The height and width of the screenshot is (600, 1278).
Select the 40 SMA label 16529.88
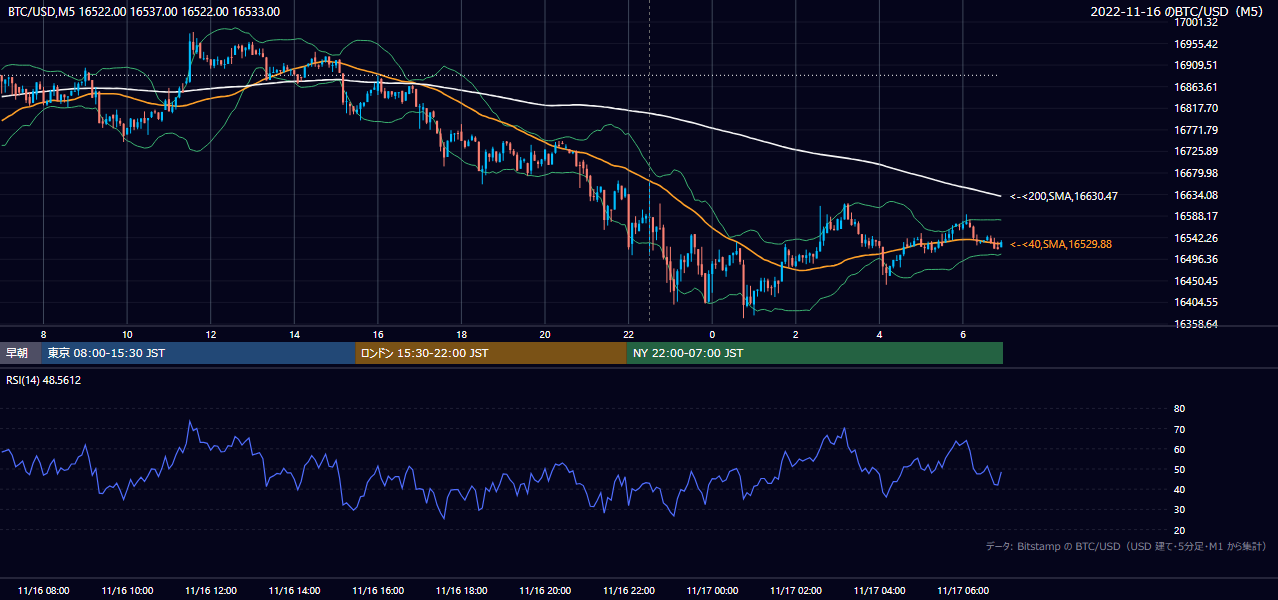(1061, 244)
